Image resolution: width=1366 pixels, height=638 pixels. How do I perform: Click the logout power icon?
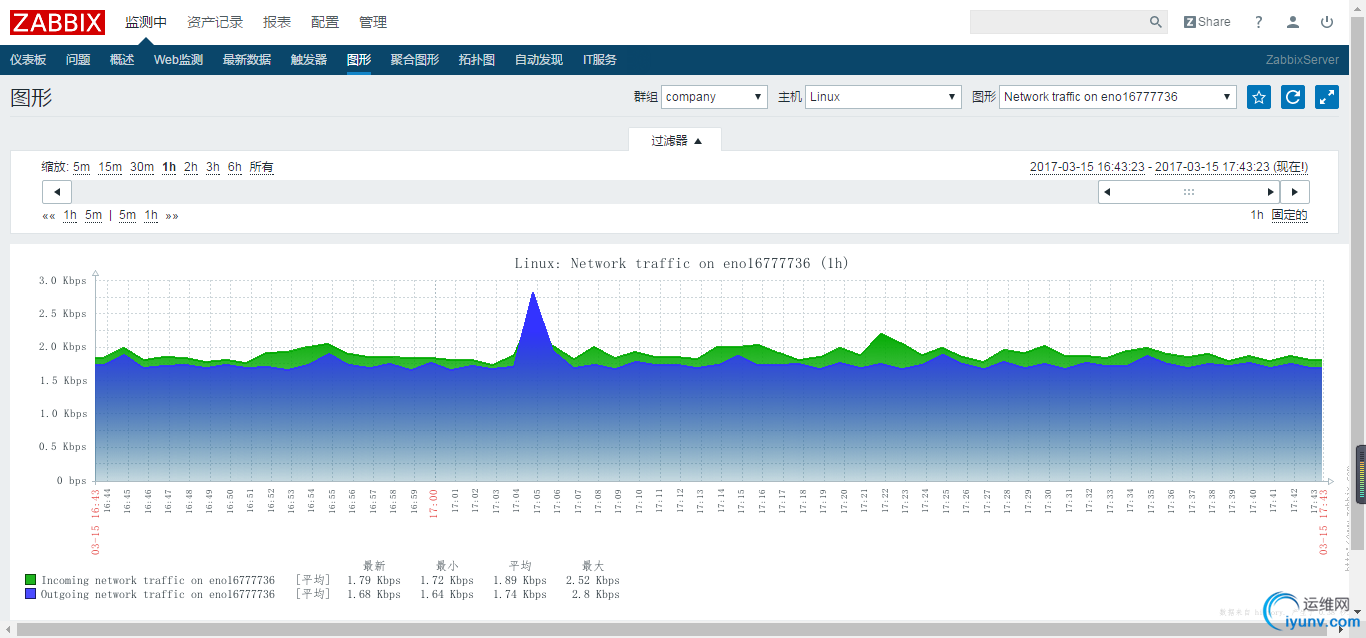[1327, 22]
